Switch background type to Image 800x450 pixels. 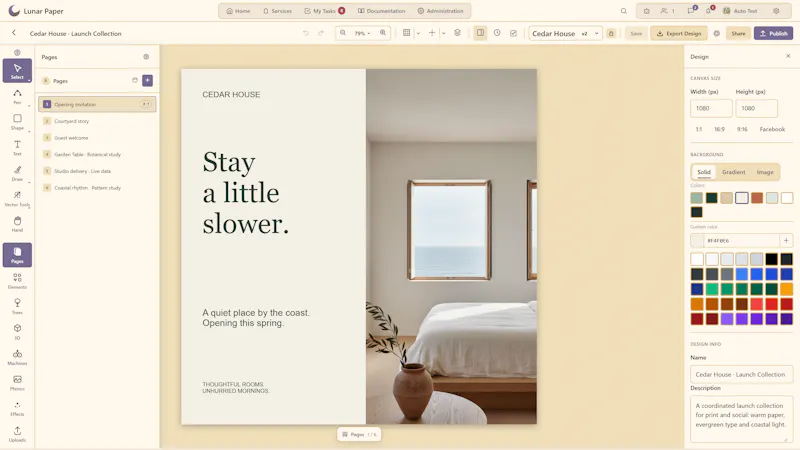tap(765, 172)
